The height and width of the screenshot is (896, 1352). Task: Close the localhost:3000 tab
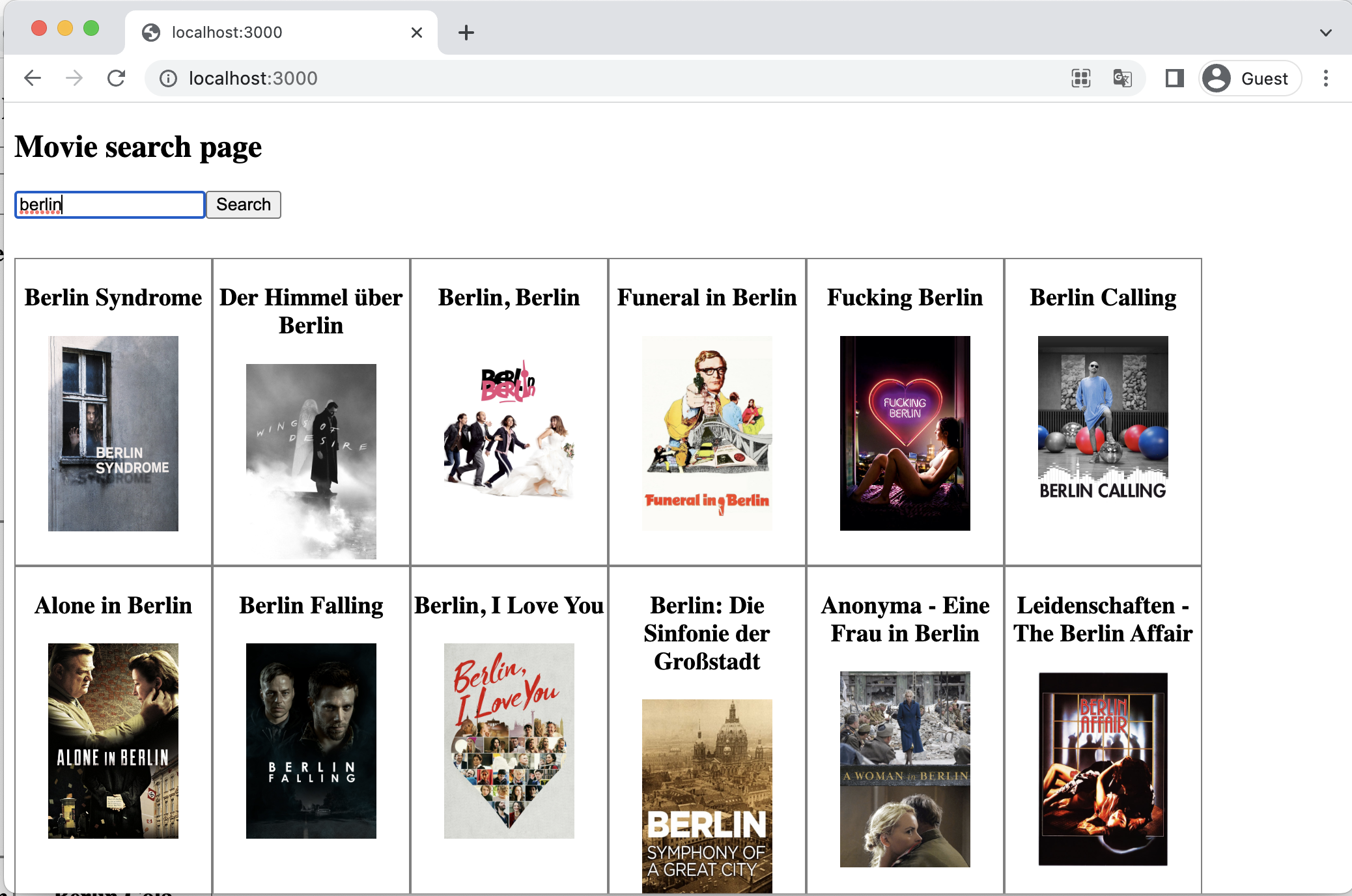pyautogui.click(x=417, y=33)
